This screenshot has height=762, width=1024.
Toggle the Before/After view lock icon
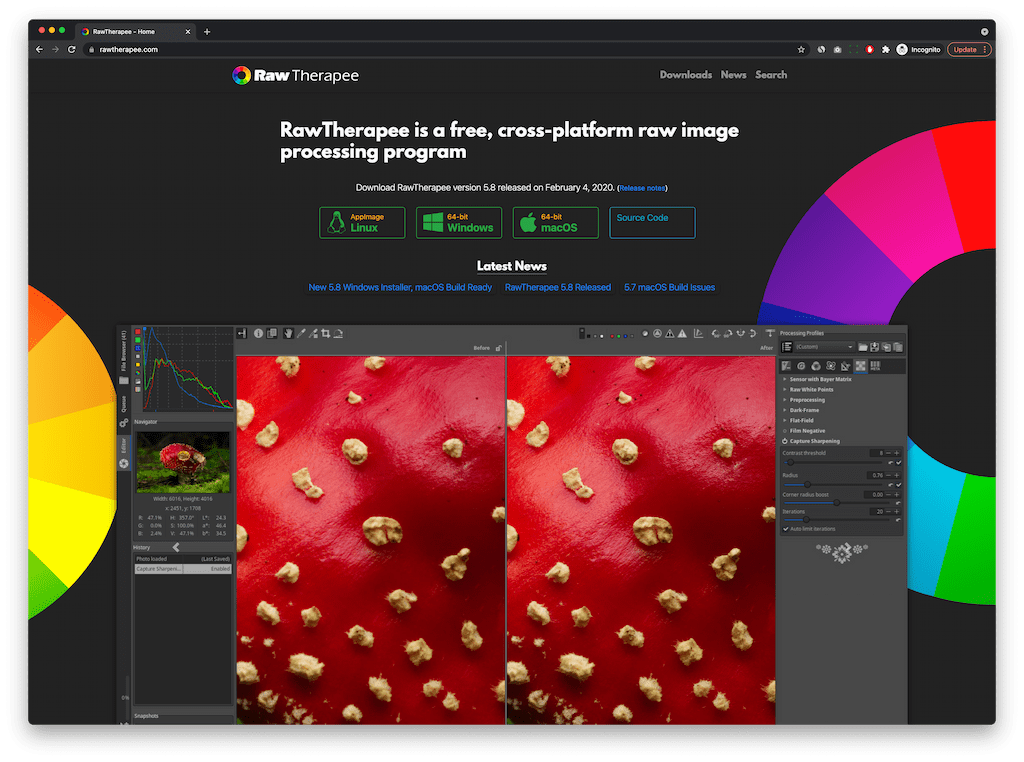[497, 347]
